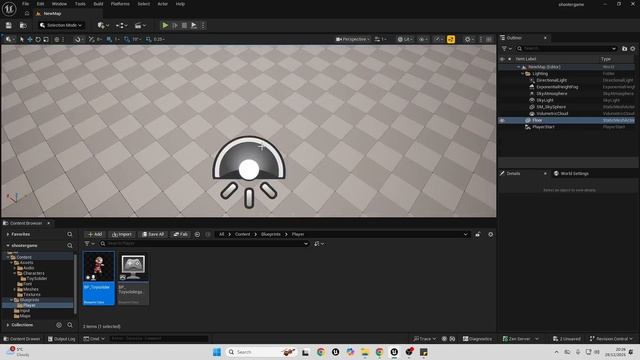The height and width of the screenshot is (360, 640).
Task: Select the Translate move tool in viewport
Action: point(30,40)
